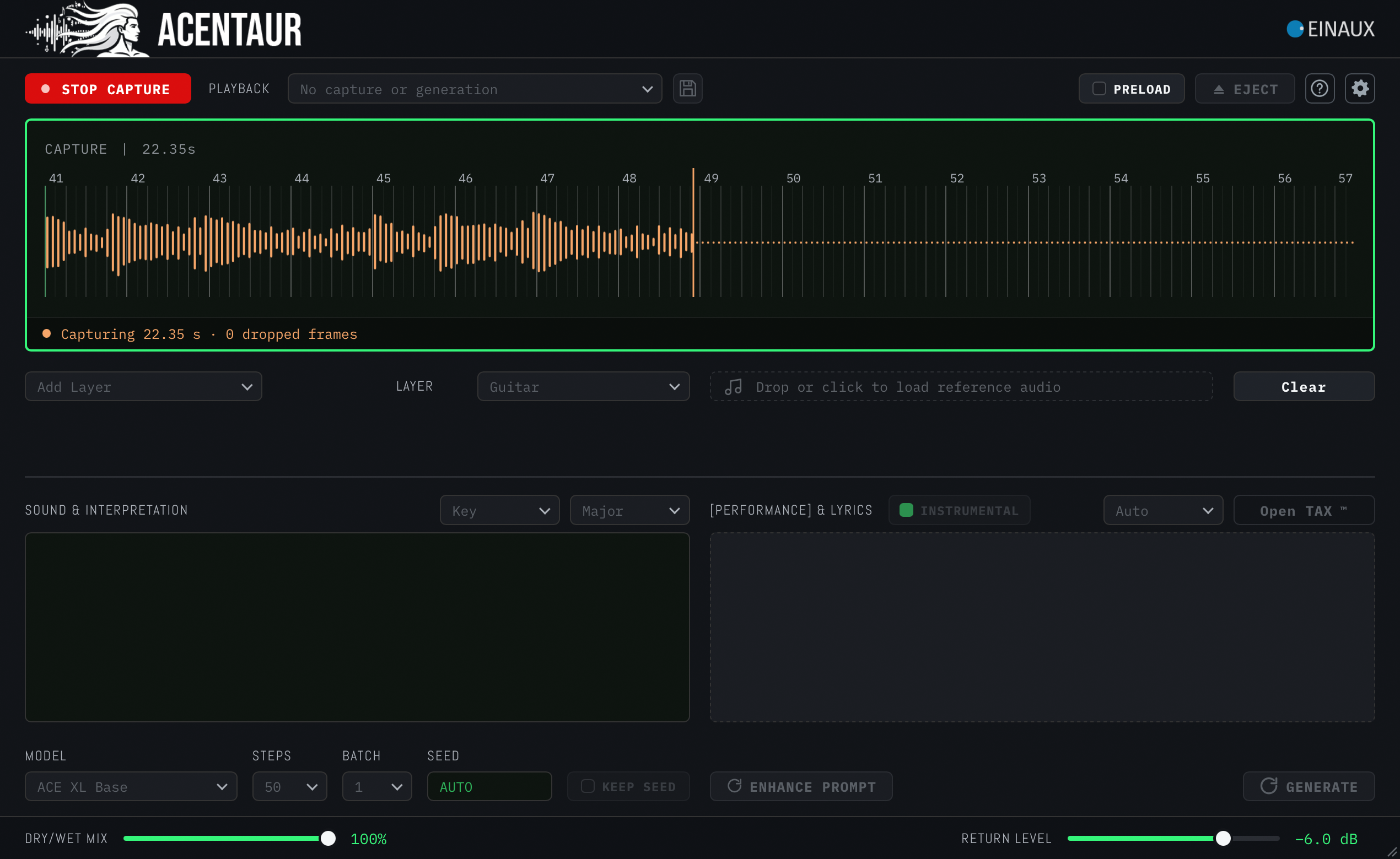This screenshot has height=859, width=1400.
Task: Click the Acentaur centaur logo
Action: tap(88, 29)
